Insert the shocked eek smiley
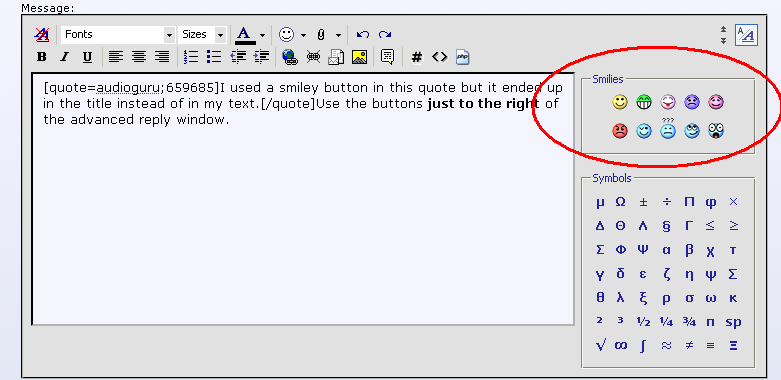The image size is (781, 380). point(716,131)
